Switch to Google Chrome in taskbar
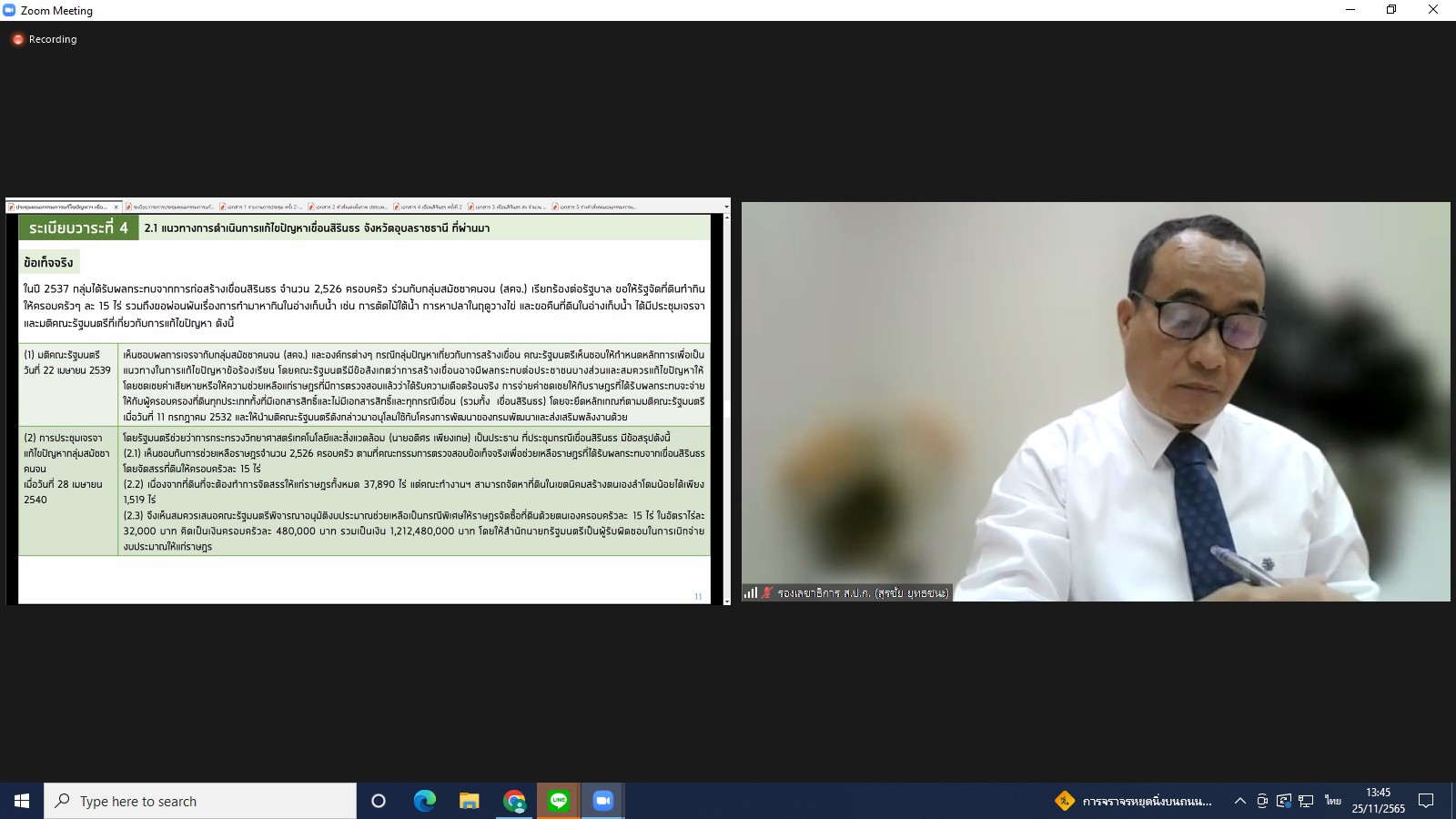The height and width of the screenshot is (819, 1456). coord(514,801)
